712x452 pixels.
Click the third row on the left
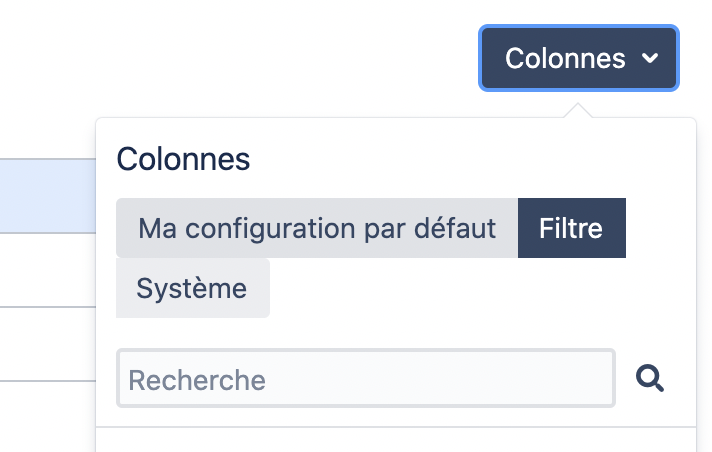coord(47,343)
